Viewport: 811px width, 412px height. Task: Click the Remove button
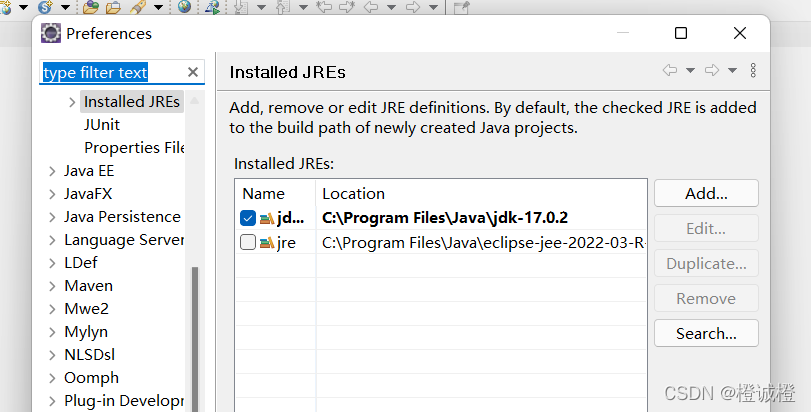706,298
